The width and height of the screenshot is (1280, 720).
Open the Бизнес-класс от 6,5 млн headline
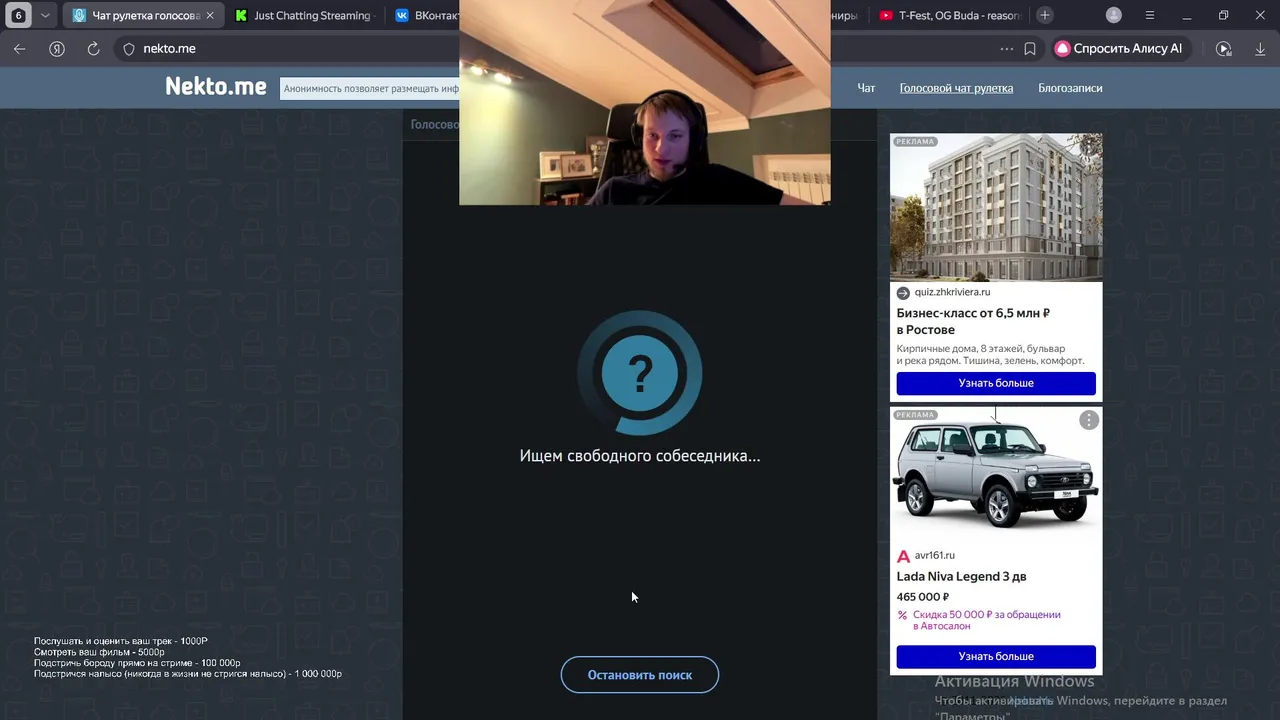click(x=973, y=321)
